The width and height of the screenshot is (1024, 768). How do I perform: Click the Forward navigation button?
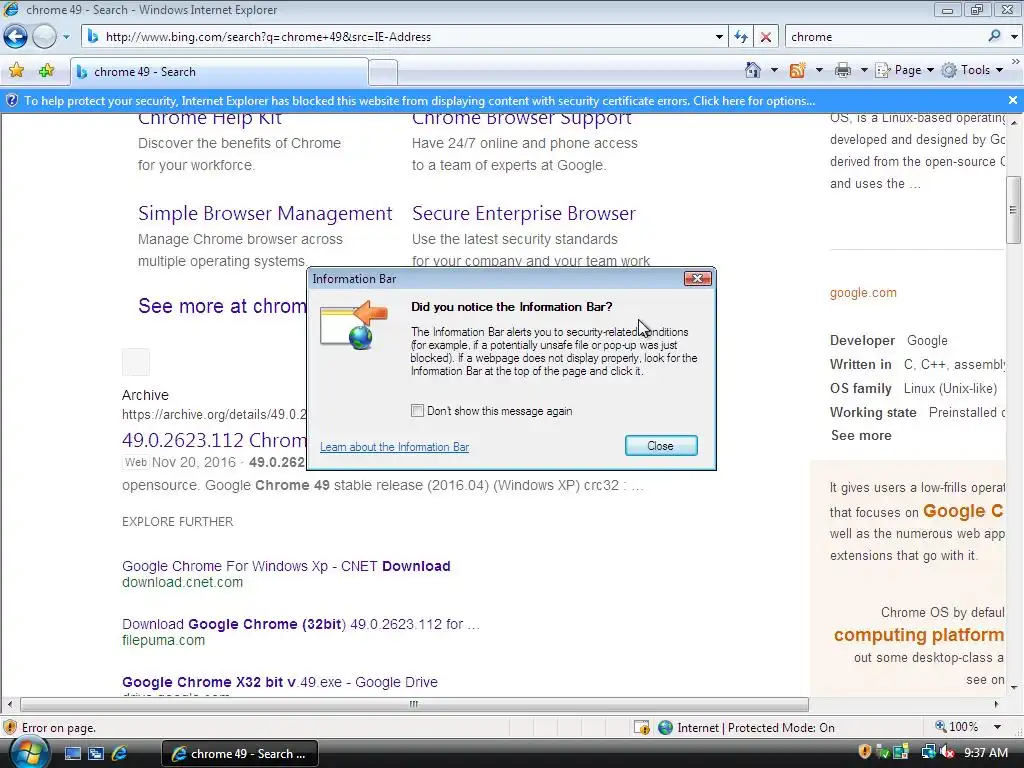(44, 37)
